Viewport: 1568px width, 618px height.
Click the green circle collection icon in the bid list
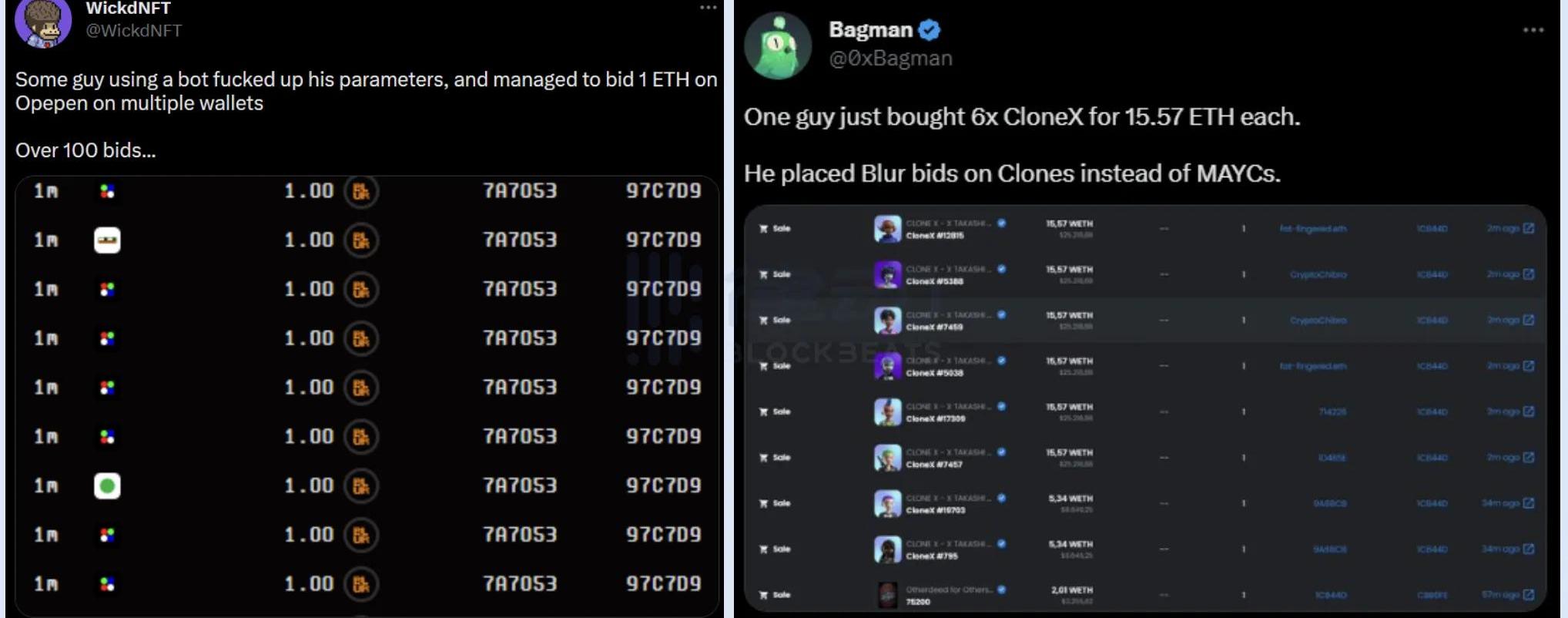107,485
